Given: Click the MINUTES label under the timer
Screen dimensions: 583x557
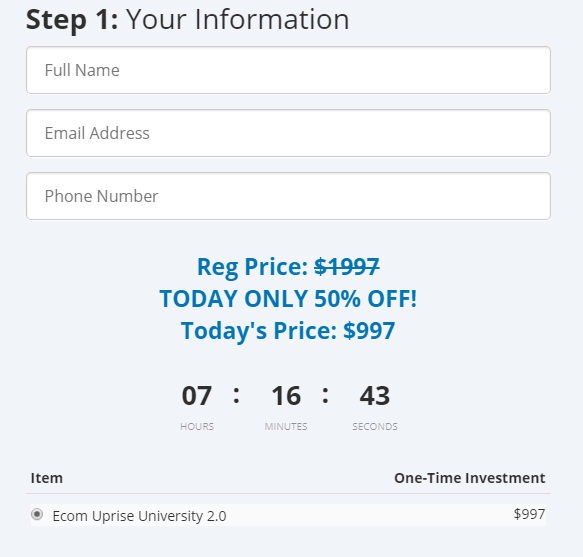Looking at the screenshot, I should pos(286,426).
